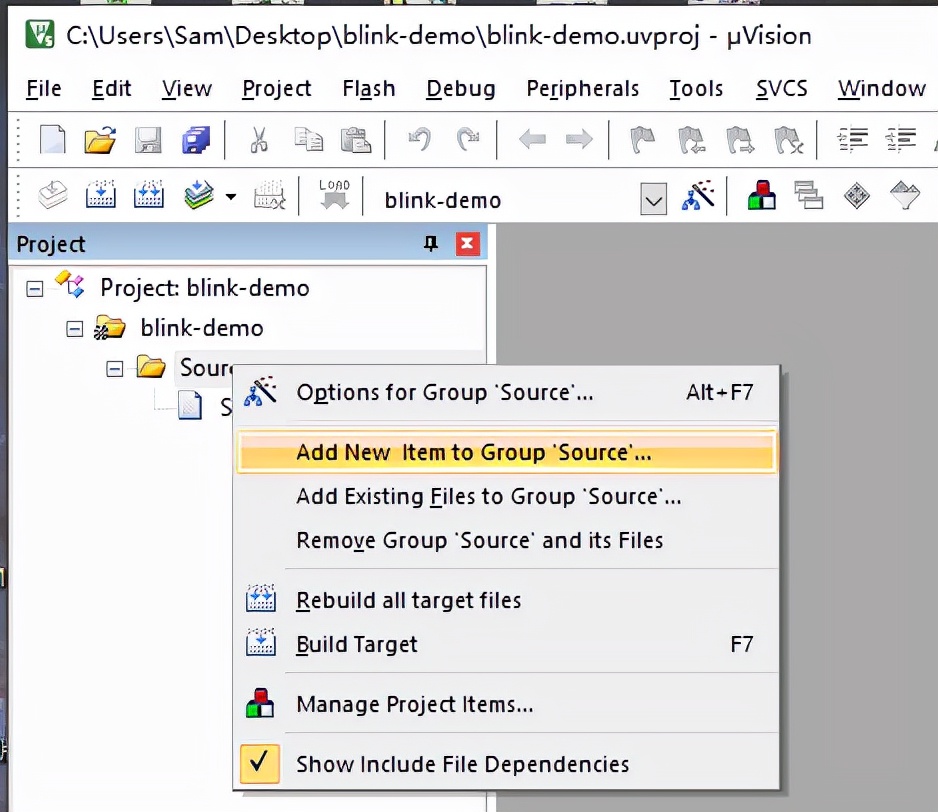The height and width of the screenshot is (812, 938).
Task: Toggle Show Include File Dependencies checkmark
Action: click(x=260, y=764)
